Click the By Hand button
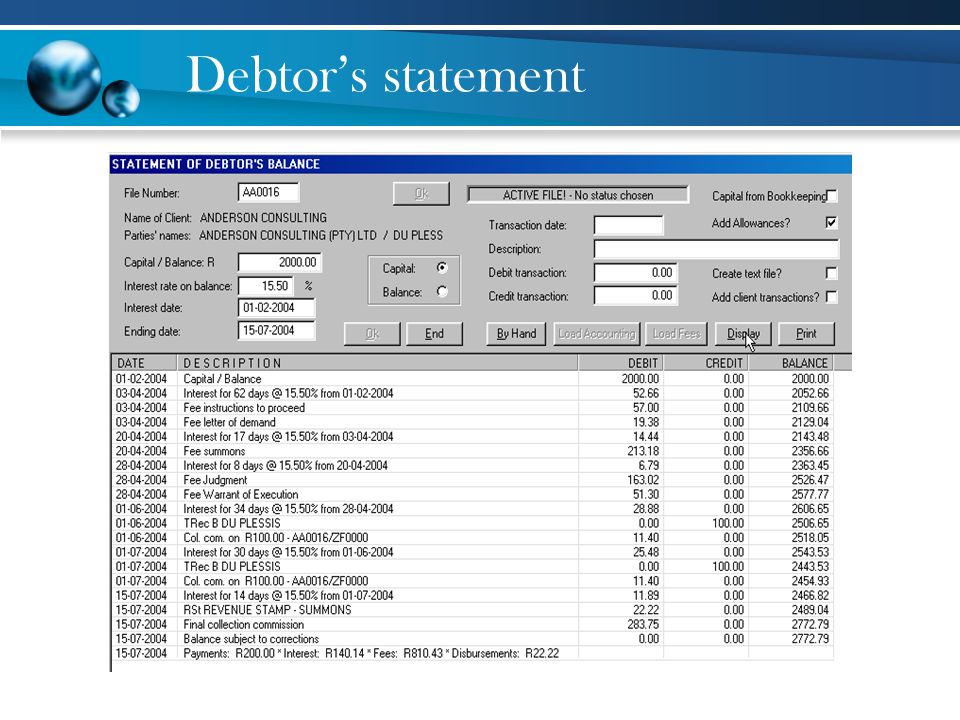 (516, 334)
